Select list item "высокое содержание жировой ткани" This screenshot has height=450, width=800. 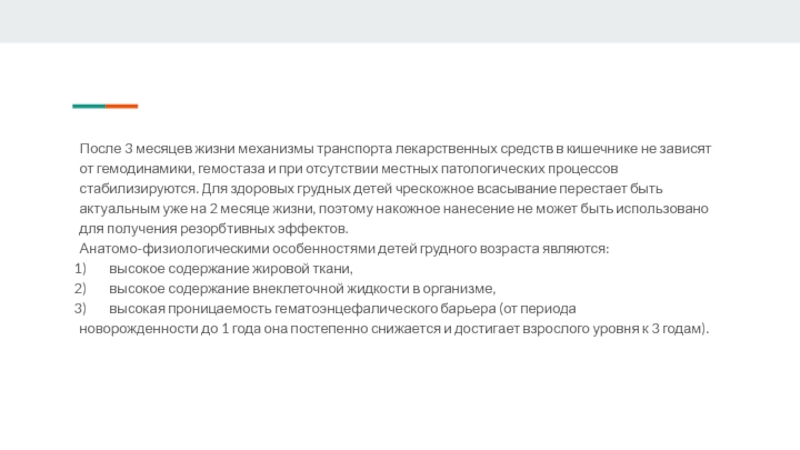pos(231,268)
